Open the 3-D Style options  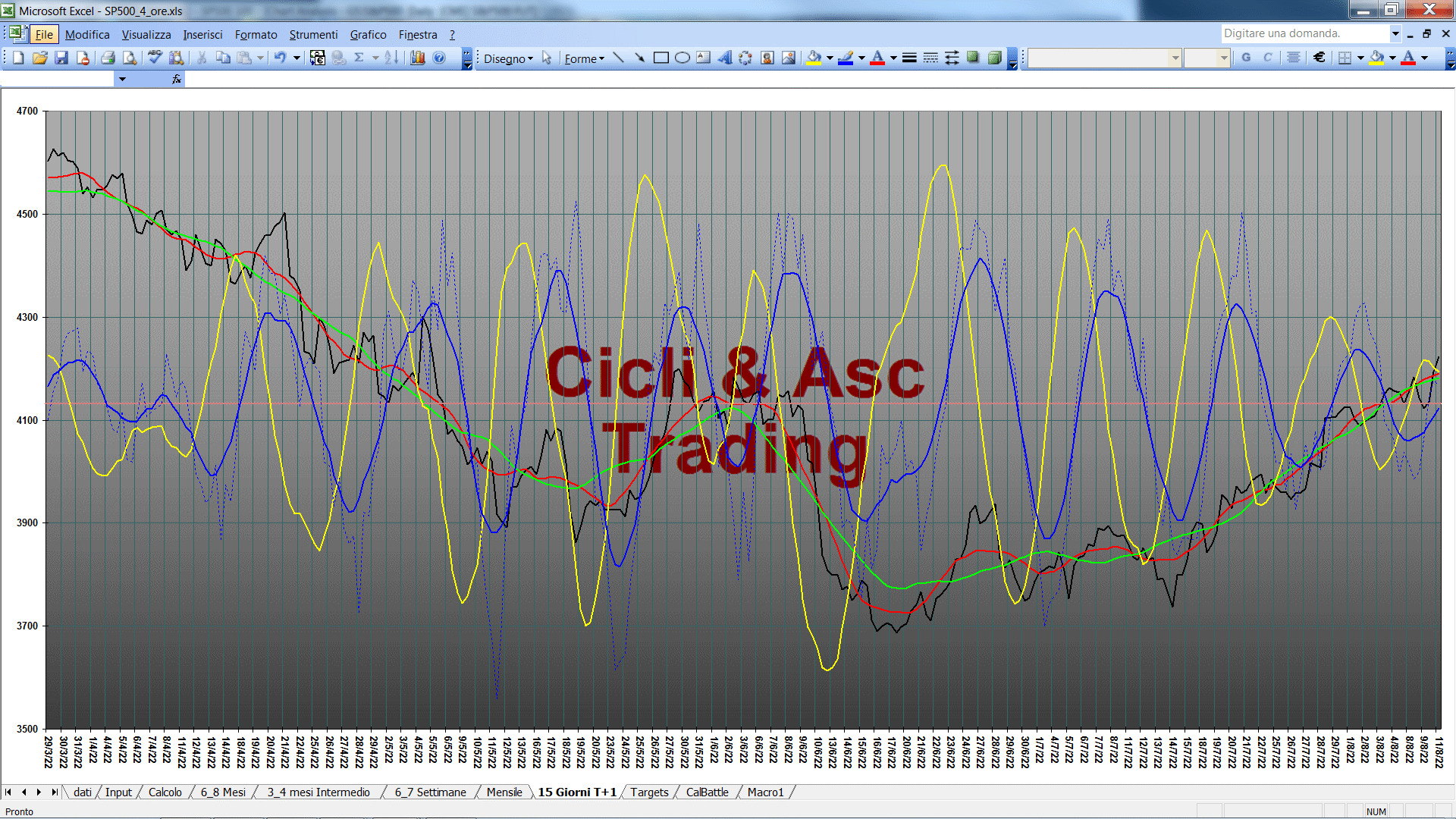coord(994,58)
